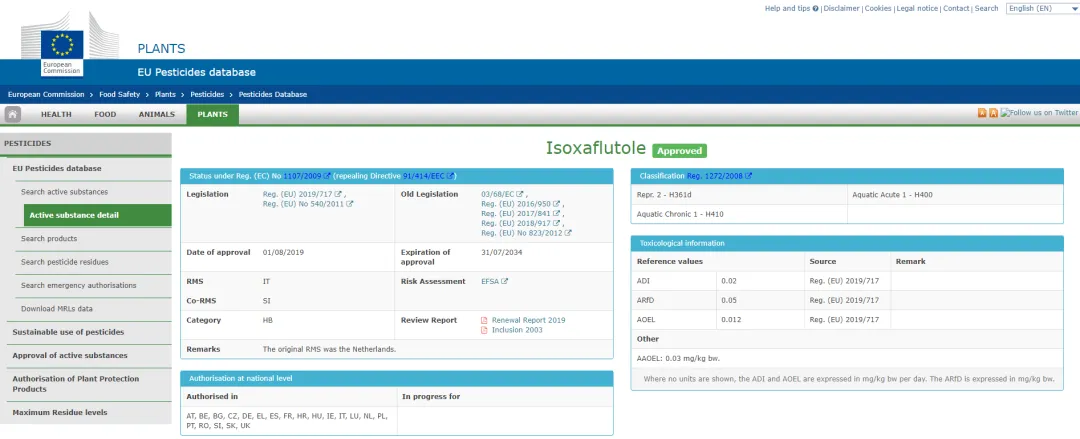The height and width of the screenshot is (439, 1080).
Task: Open Inclusion 2003 document
Action: point(517,330)
